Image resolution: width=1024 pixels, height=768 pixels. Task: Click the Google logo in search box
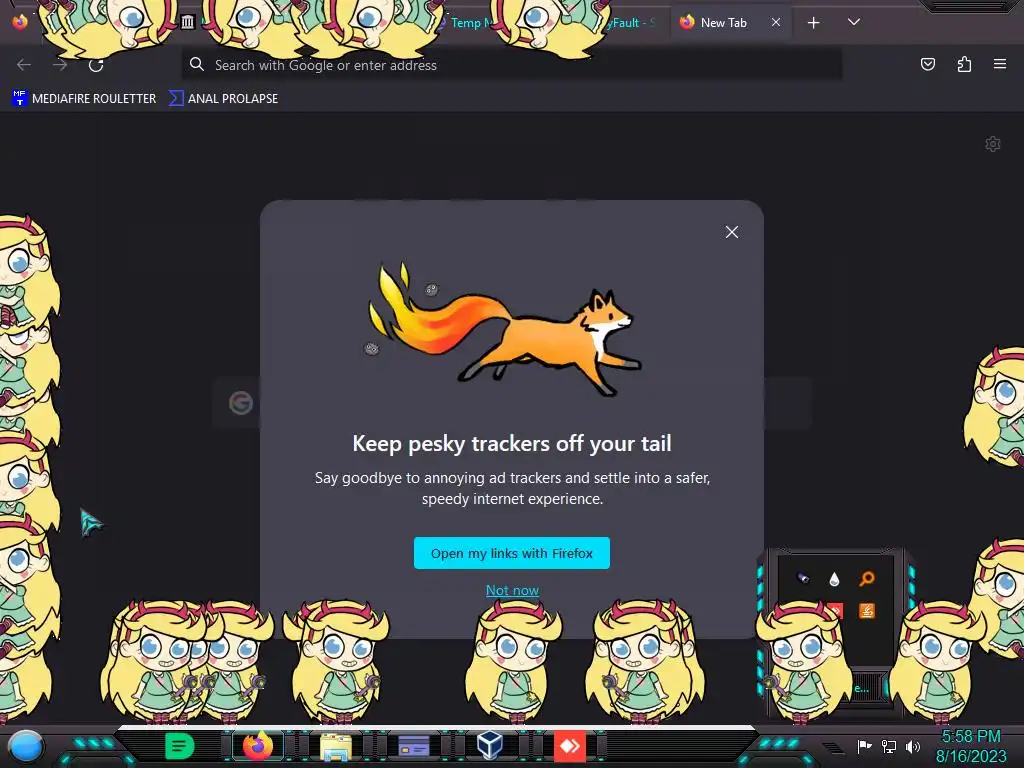coord(241,403)
